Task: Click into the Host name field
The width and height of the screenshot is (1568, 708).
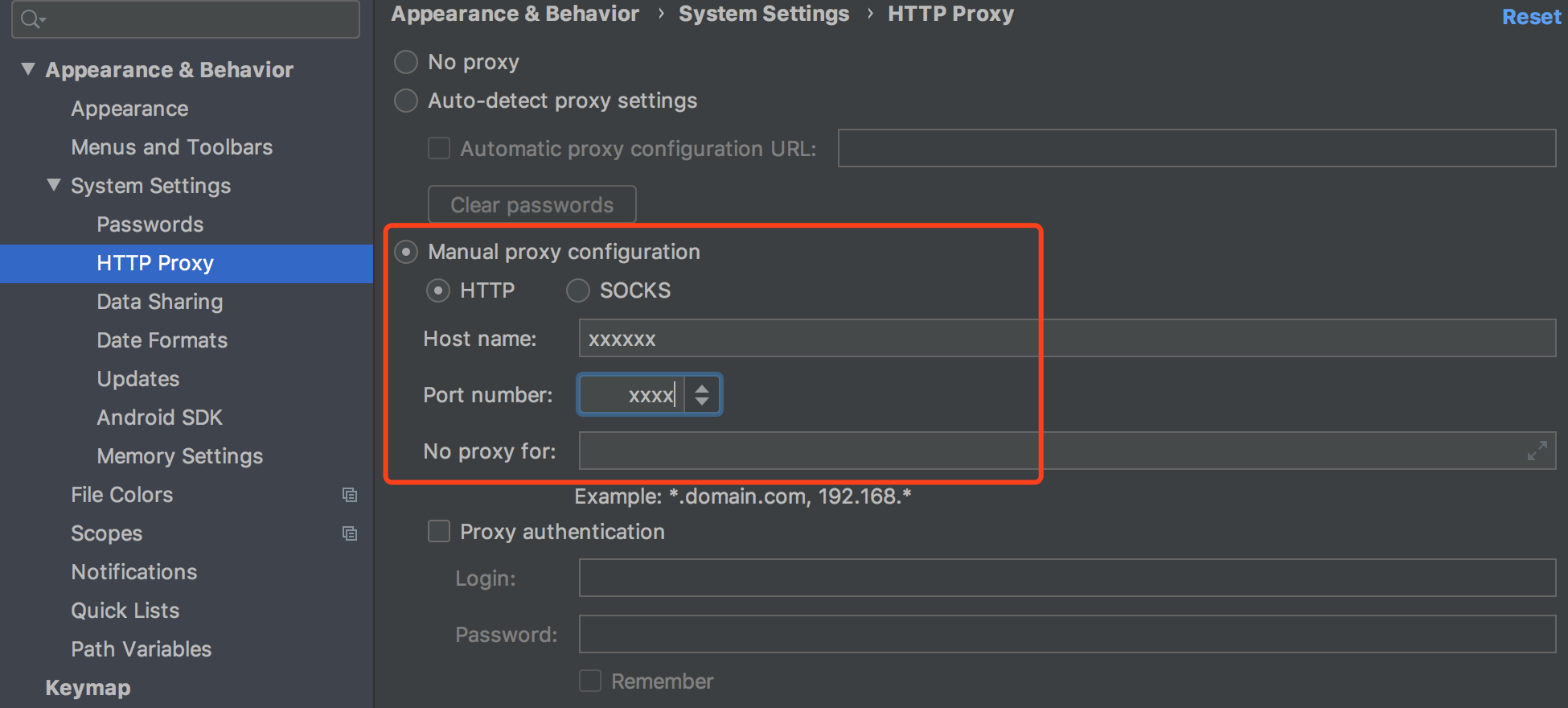Action: [1066, 339]
